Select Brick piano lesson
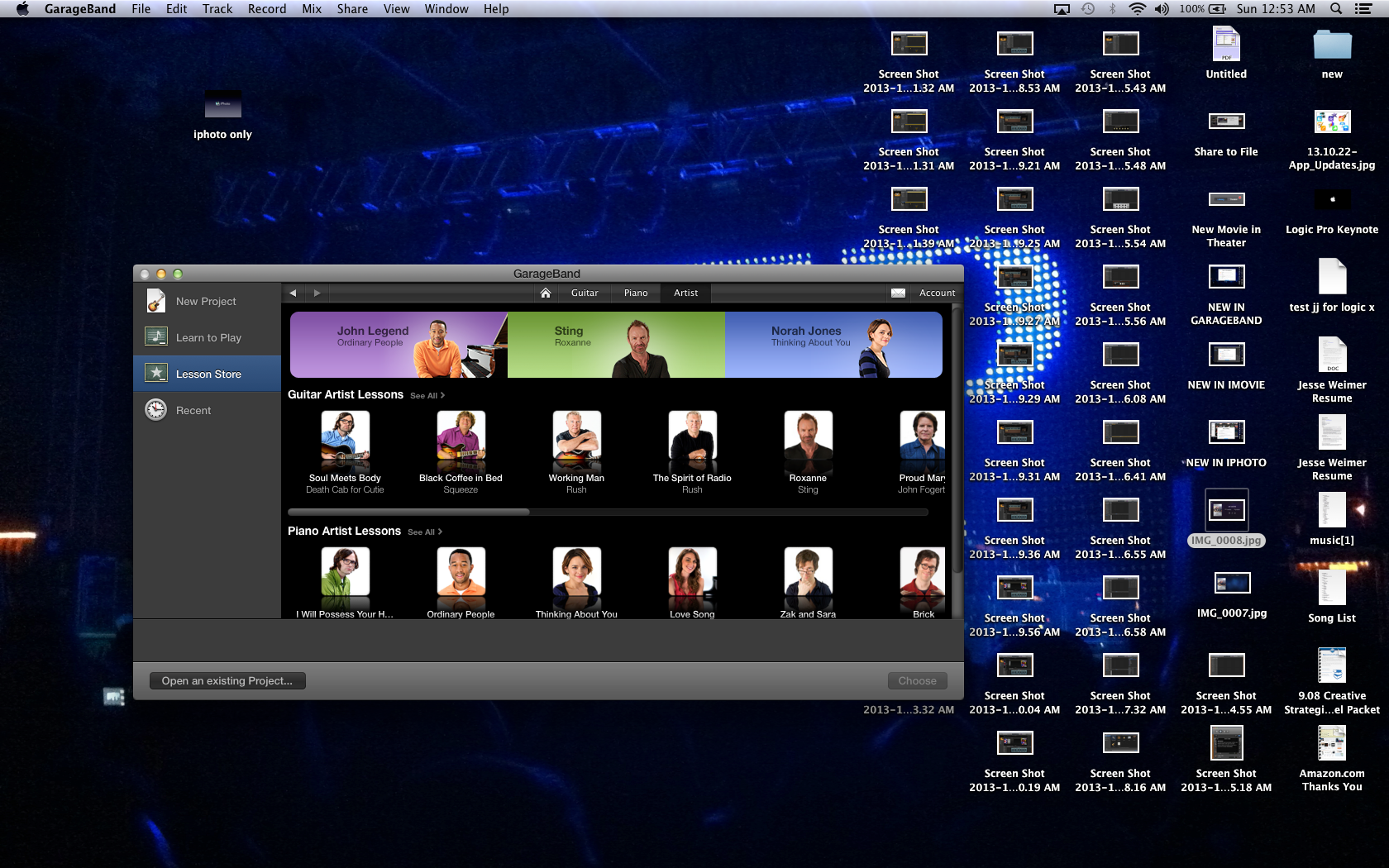 pos(923,583)
